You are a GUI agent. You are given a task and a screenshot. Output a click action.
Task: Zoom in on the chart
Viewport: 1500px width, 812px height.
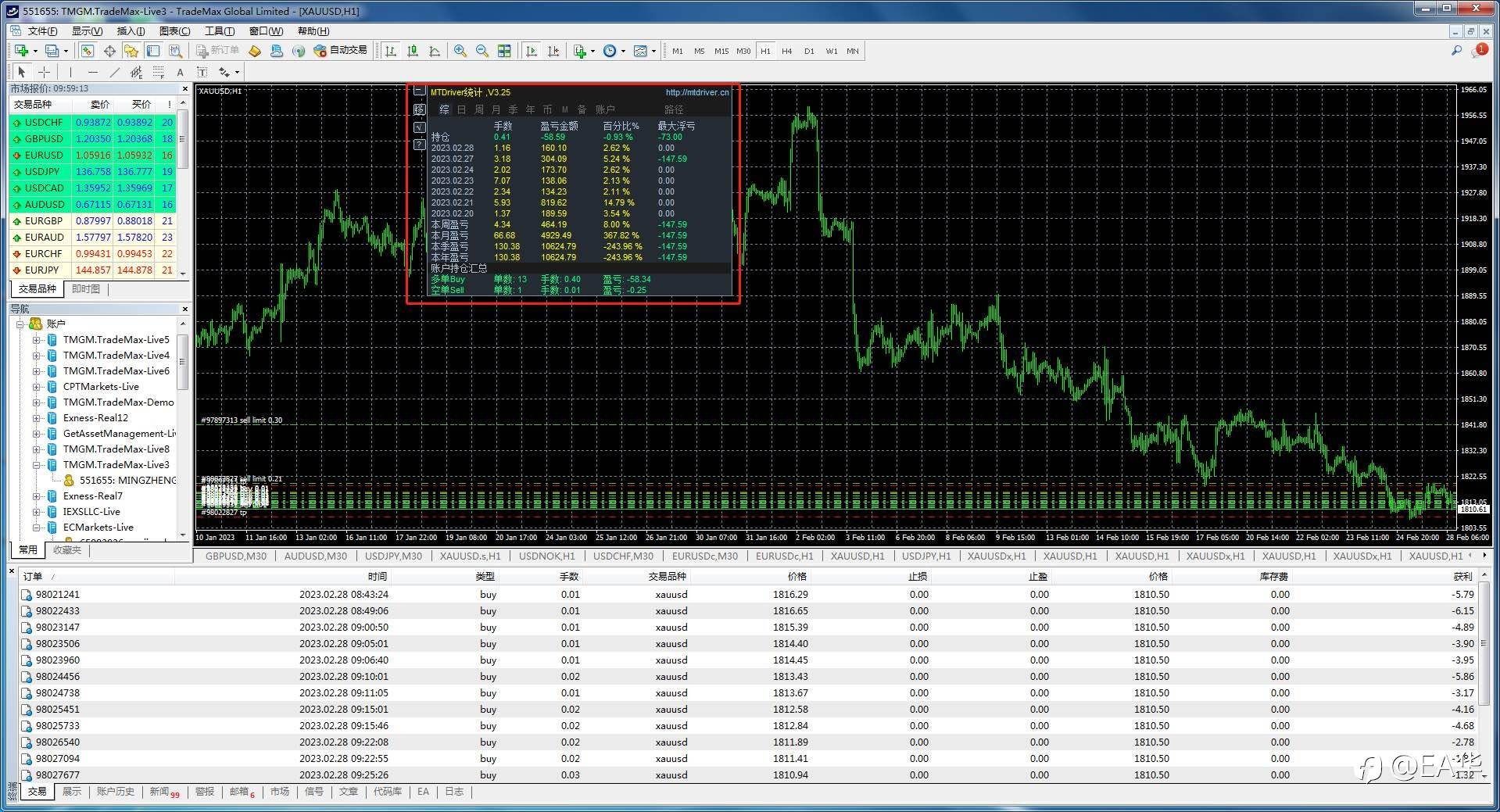460,51
